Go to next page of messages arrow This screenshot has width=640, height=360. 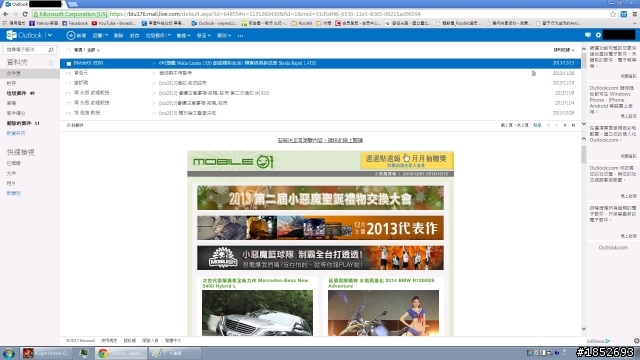coord(565,125)
